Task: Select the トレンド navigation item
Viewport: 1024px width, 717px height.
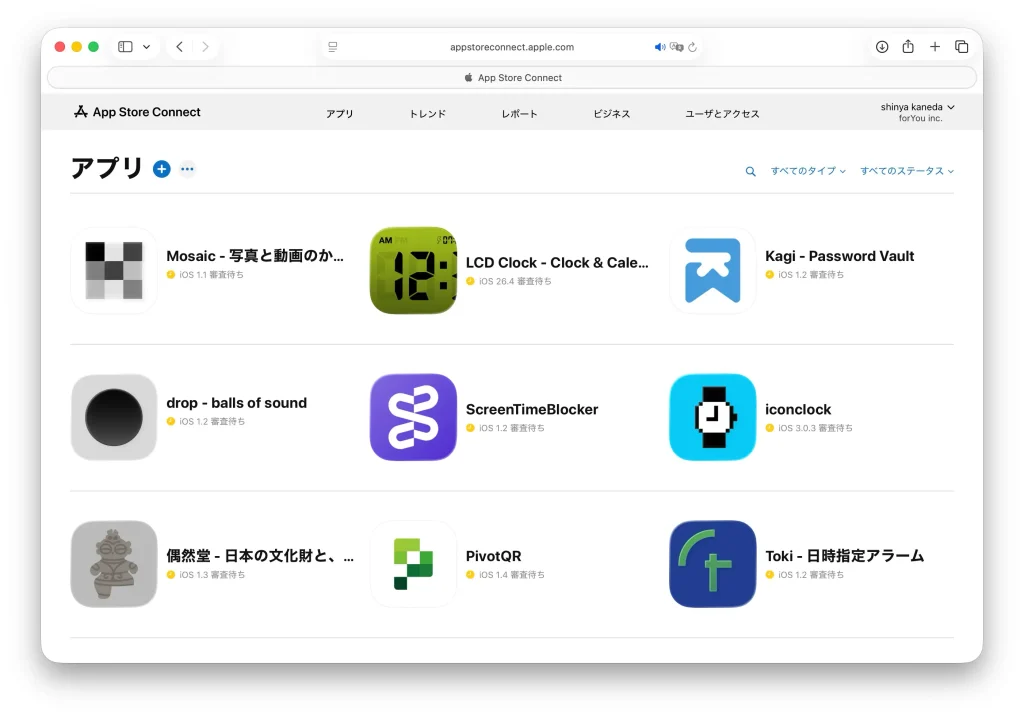Action: (427, 114)
